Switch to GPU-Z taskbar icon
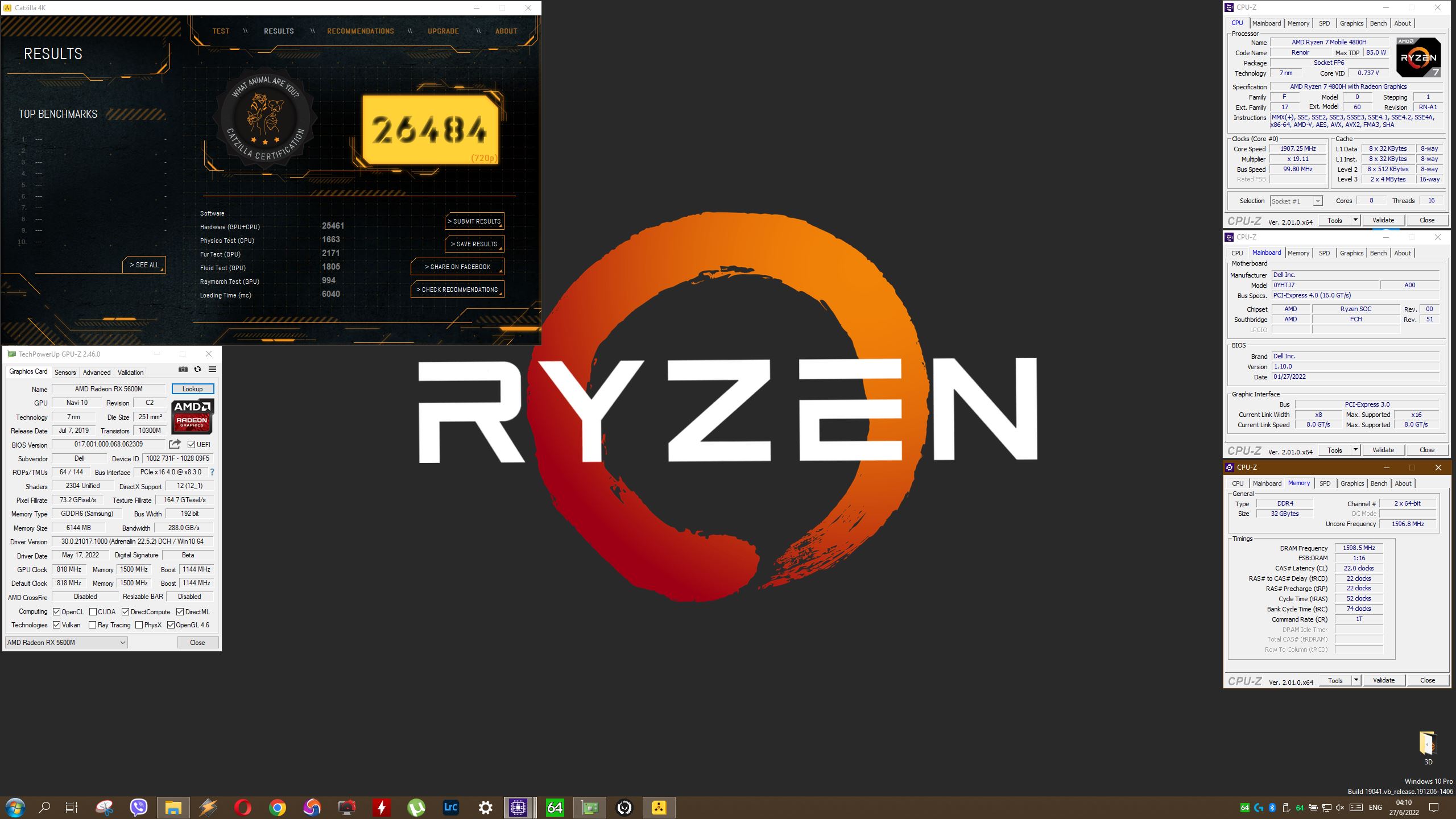This screenshot has height=819, width=1456. pyautogui.click(x=589, y=808)
